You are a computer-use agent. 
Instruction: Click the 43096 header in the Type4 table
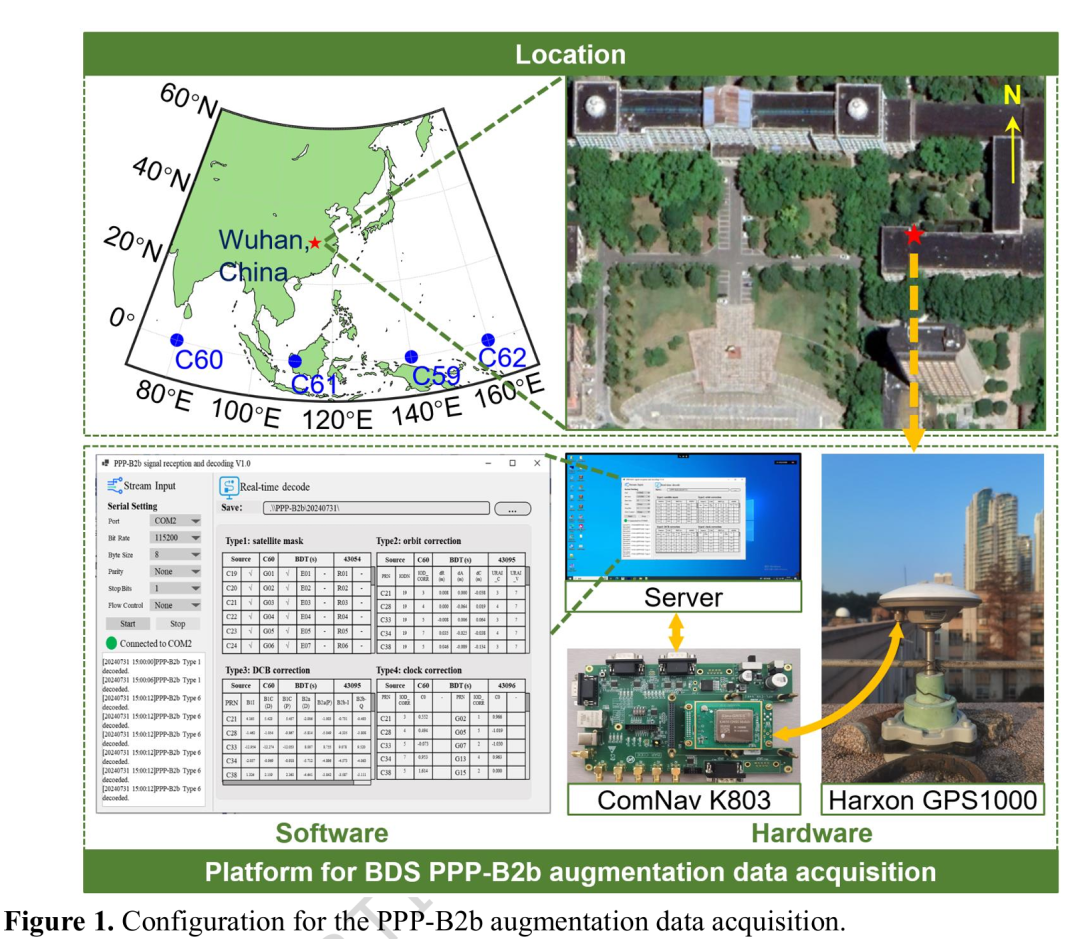coord(506,685)
